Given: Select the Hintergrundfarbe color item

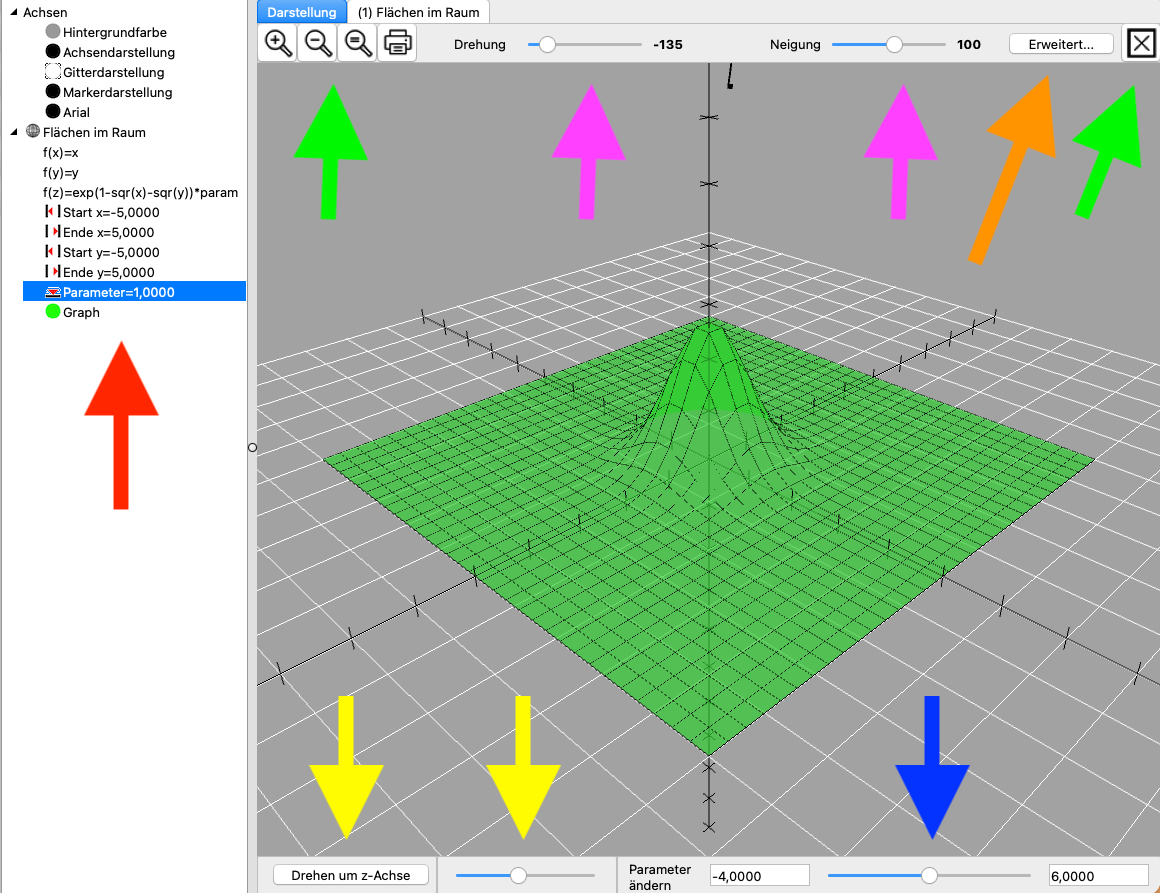Looking at the screenshot, I should (x=114, y=32).
